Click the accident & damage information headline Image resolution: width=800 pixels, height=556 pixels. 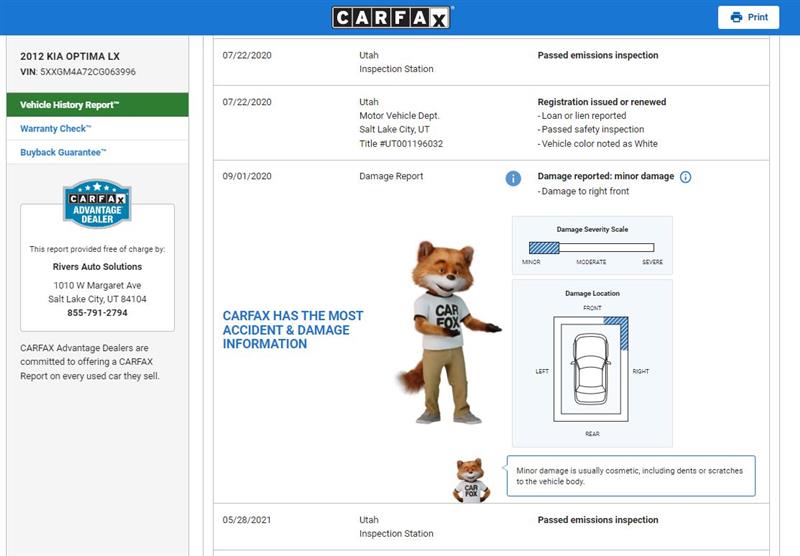click(293, 330)
